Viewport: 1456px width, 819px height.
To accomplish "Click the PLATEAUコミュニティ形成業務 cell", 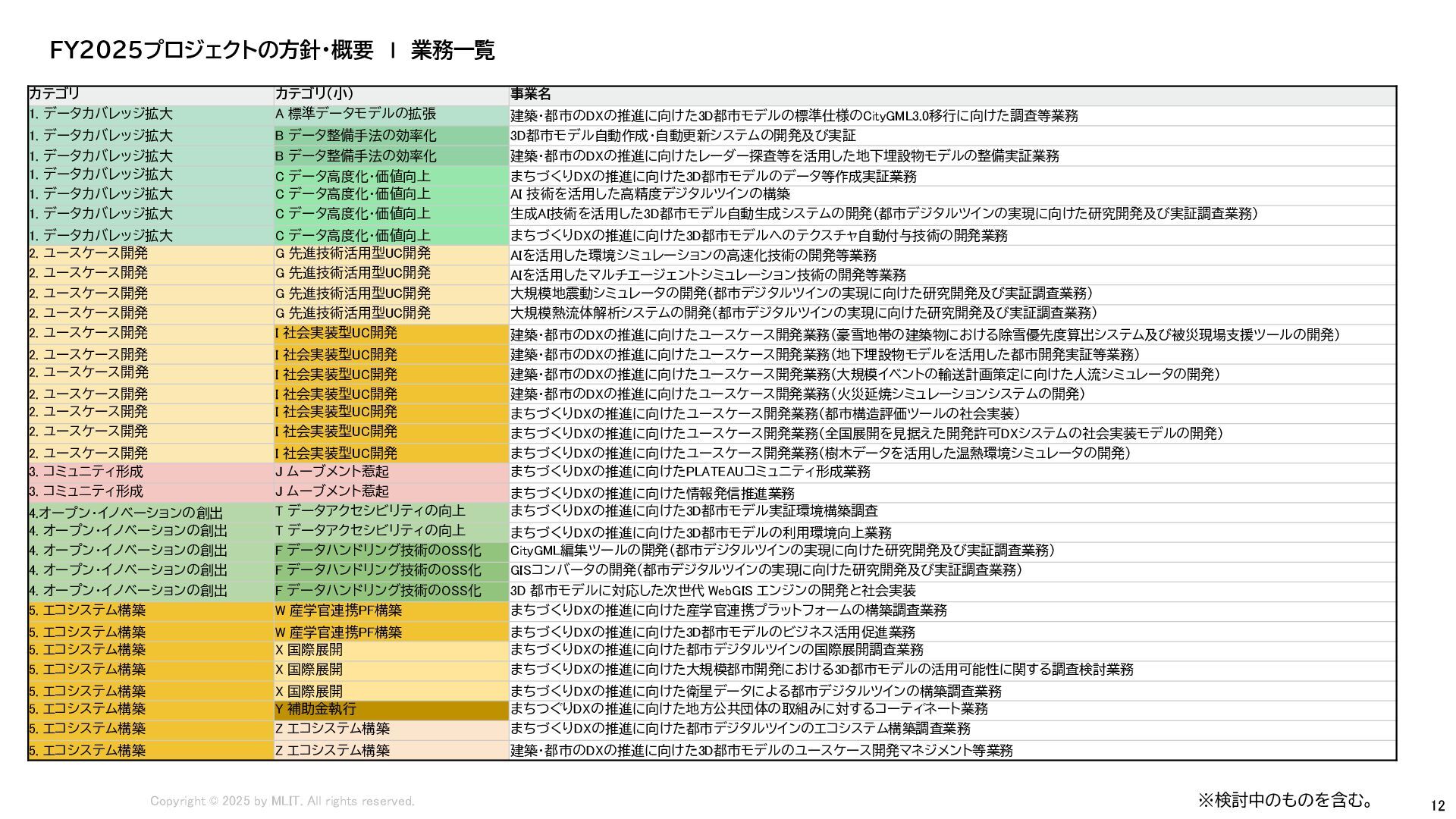I will tap(690, 472).
